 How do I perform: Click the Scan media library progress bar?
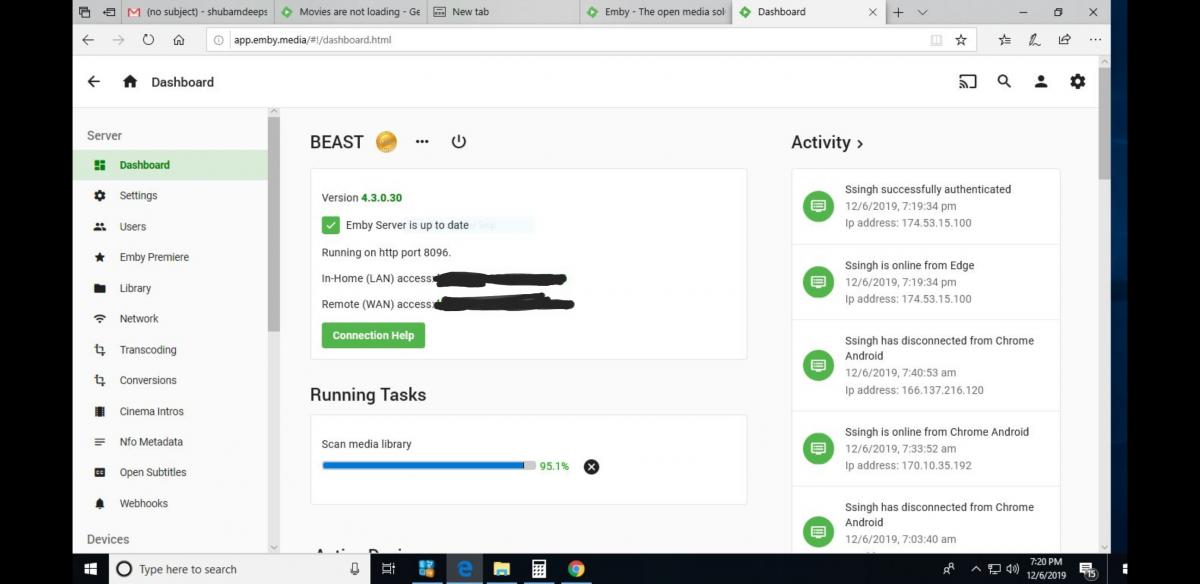428,465
